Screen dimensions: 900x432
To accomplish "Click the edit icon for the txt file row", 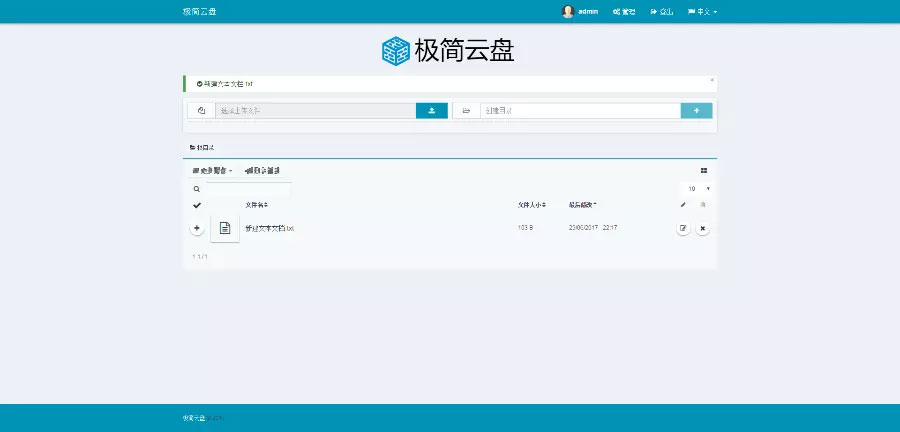I will [x=683, y=228].
